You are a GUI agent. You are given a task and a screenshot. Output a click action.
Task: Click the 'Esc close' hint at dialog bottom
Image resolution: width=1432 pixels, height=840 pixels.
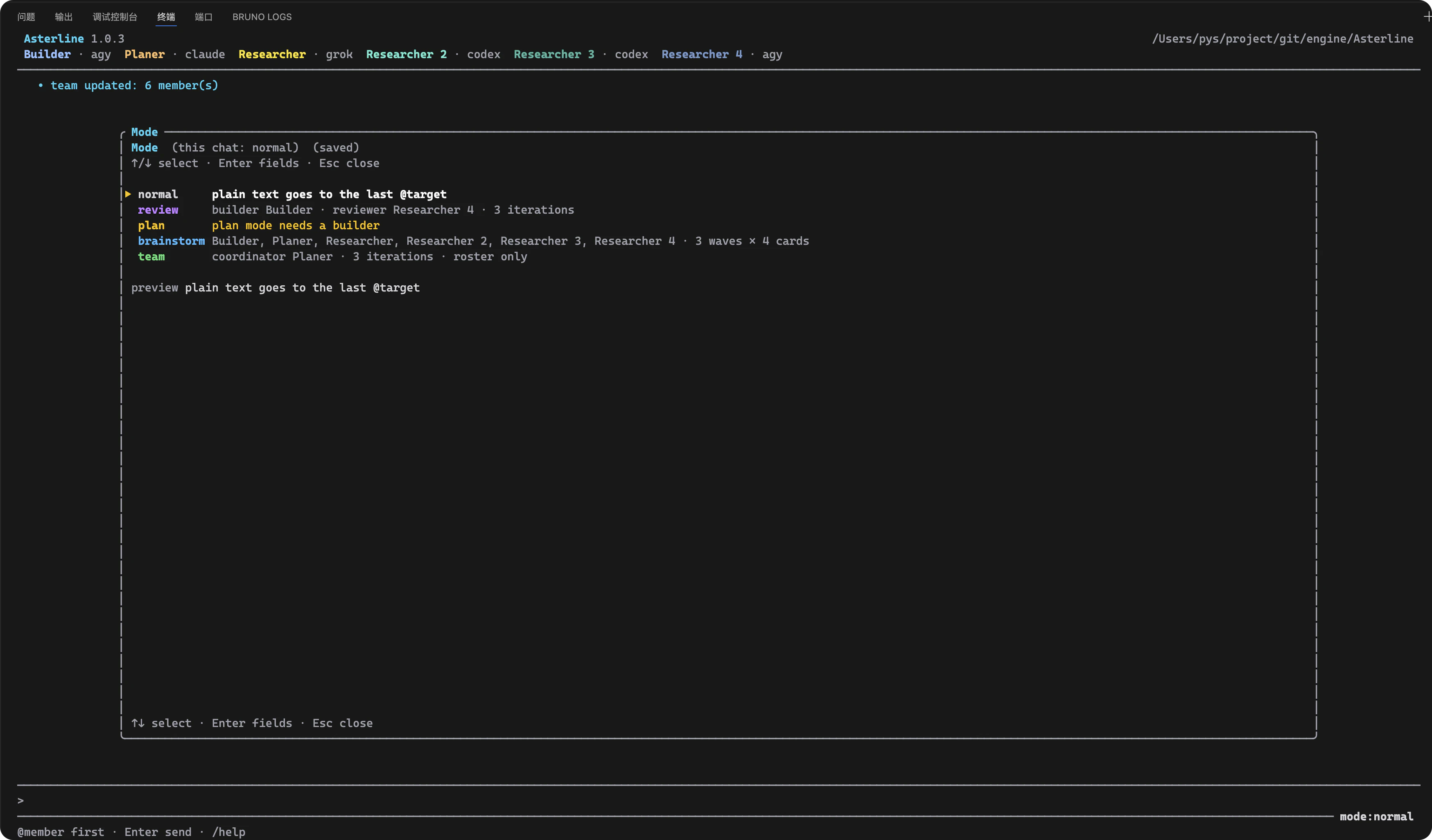(x=343, y=723)
